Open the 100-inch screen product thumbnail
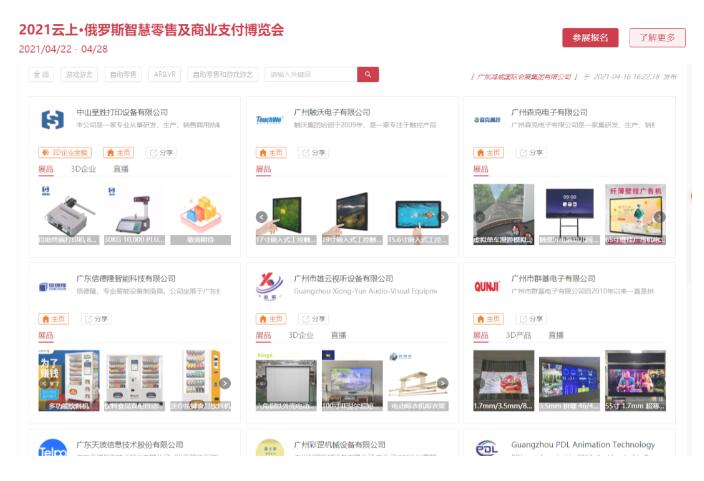 (x=352, y=381)
